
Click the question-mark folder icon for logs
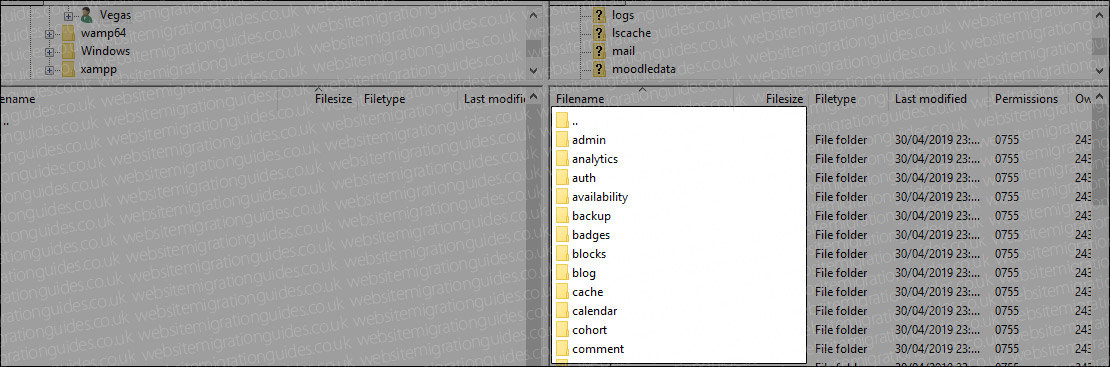point(600,15)
